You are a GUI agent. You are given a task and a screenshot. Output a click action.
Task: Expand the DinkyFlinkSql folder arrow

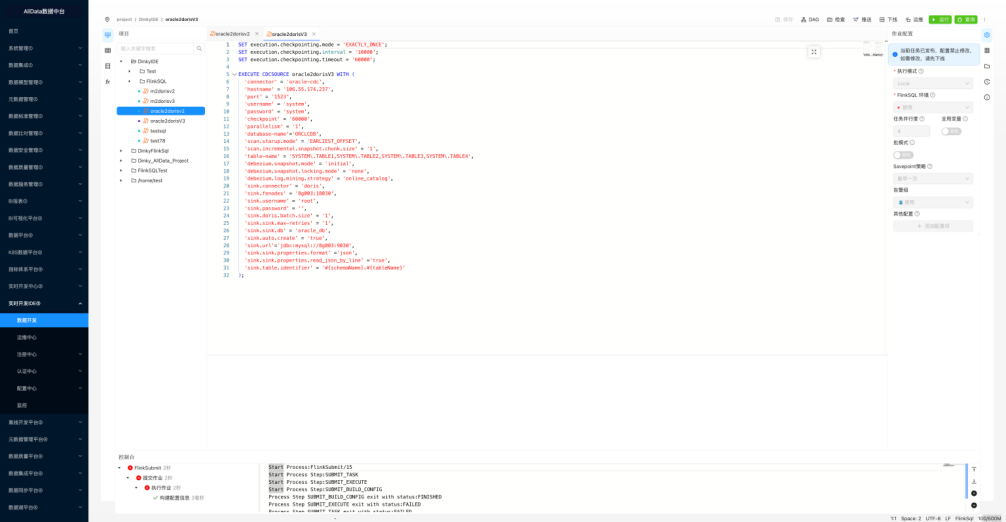tap(121, 151)
